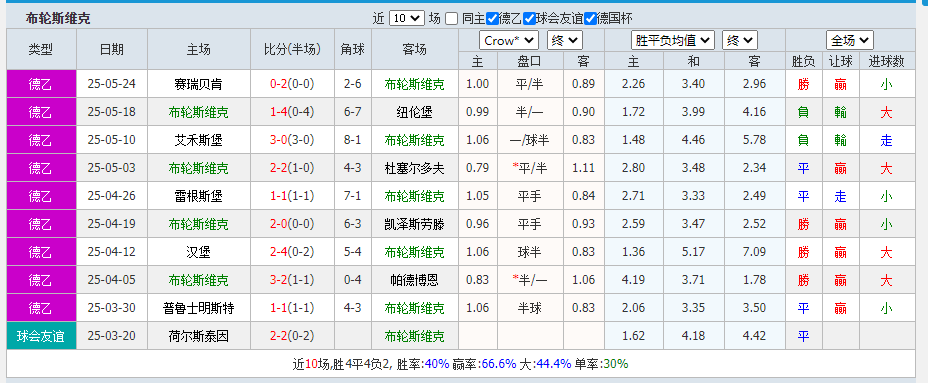The height and width of the screenshot is (383, 928).
Task: Click the 大 44.4% value in the summary
Action: coord(553,363)
